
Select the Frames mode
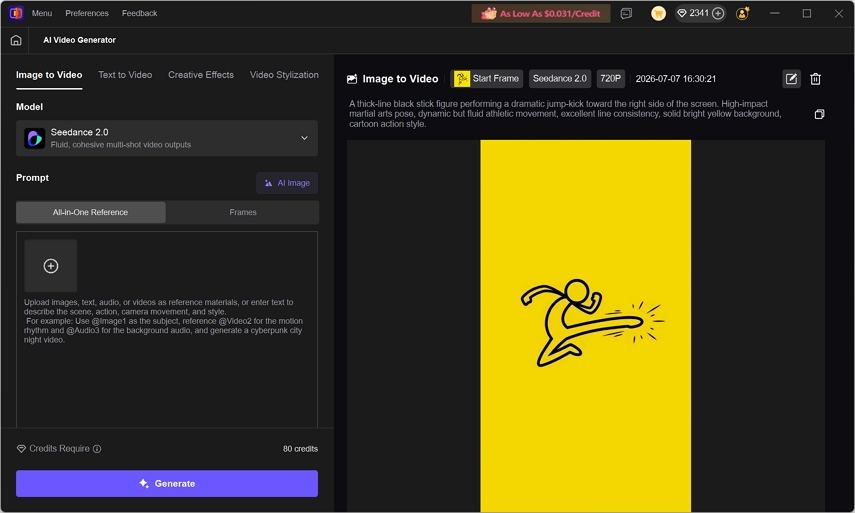pyautogui.click(x=243, y=212)
